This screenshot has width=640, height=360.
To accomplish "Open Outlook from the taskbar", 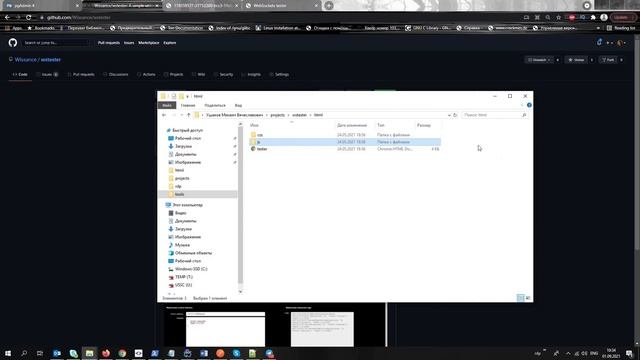I will (57, 353).
